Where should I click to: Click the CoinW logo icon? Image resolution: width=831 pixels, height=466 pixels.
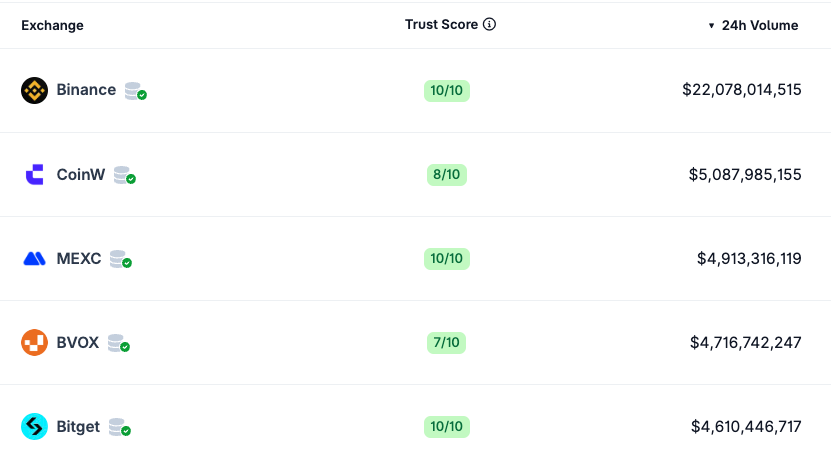coord(34,175)
